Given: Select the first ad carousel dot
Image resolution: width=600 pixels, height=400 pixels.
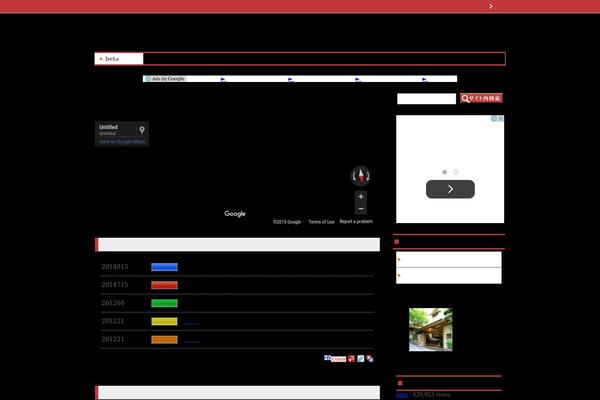Looking at the screenshot, I should click(x=444, y=172).
